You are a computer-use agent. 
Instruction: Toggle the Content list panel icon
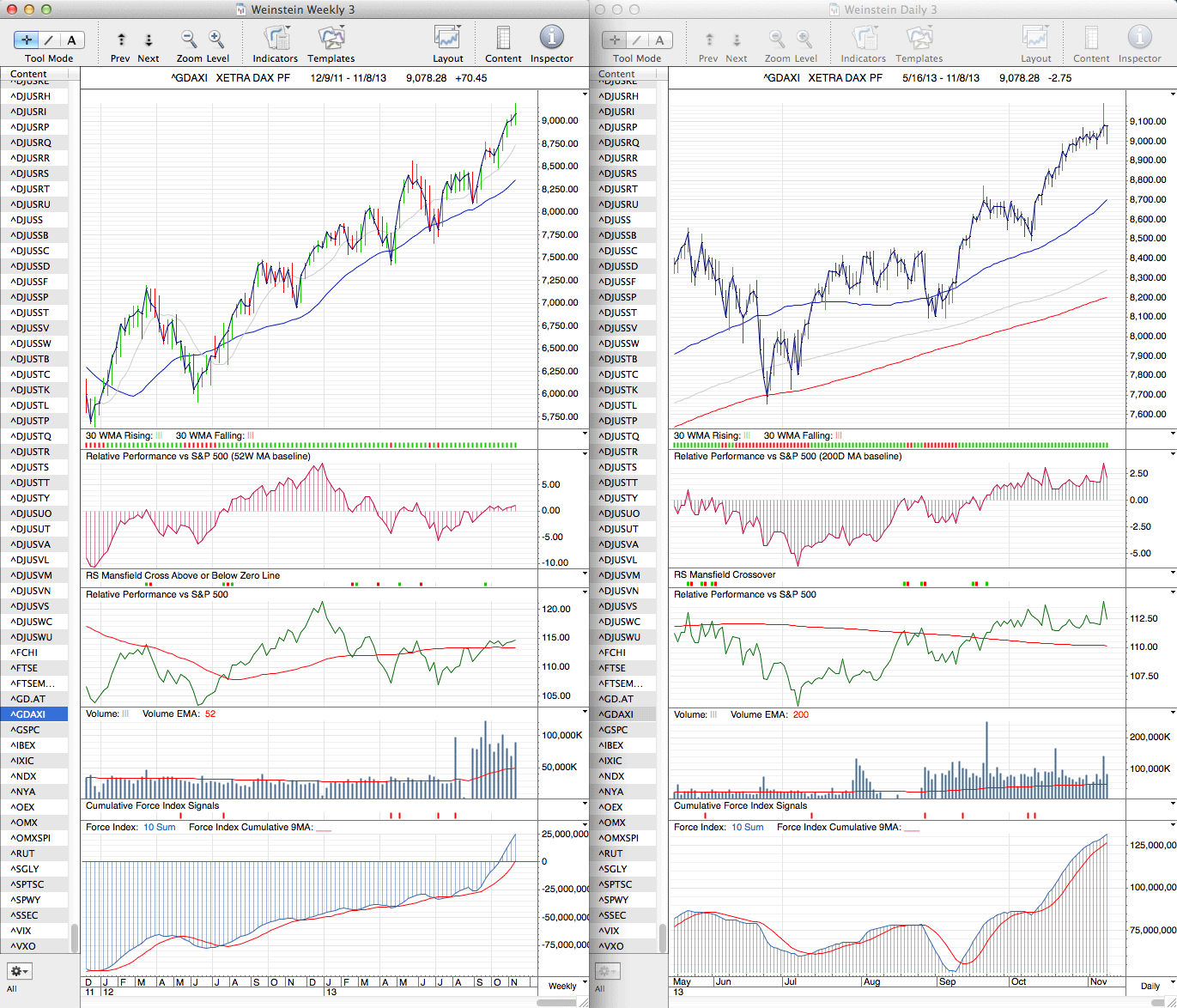pyautogui.click(x=503, y=39)
